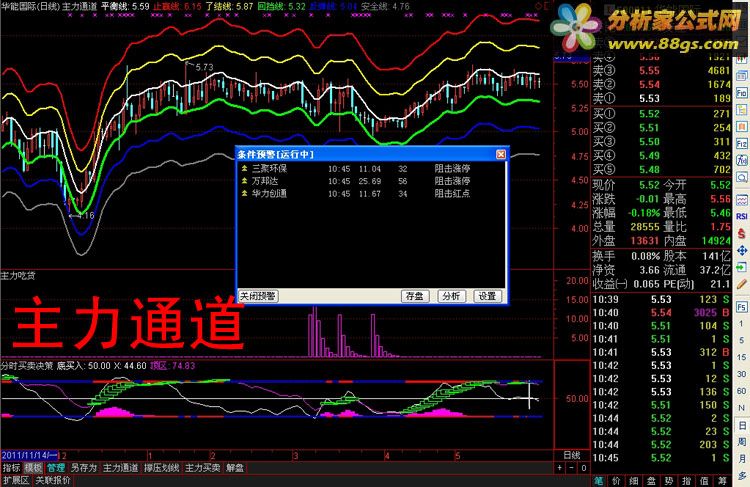
Task: Click 另存为 in the bottom bar
Action: 84,468
